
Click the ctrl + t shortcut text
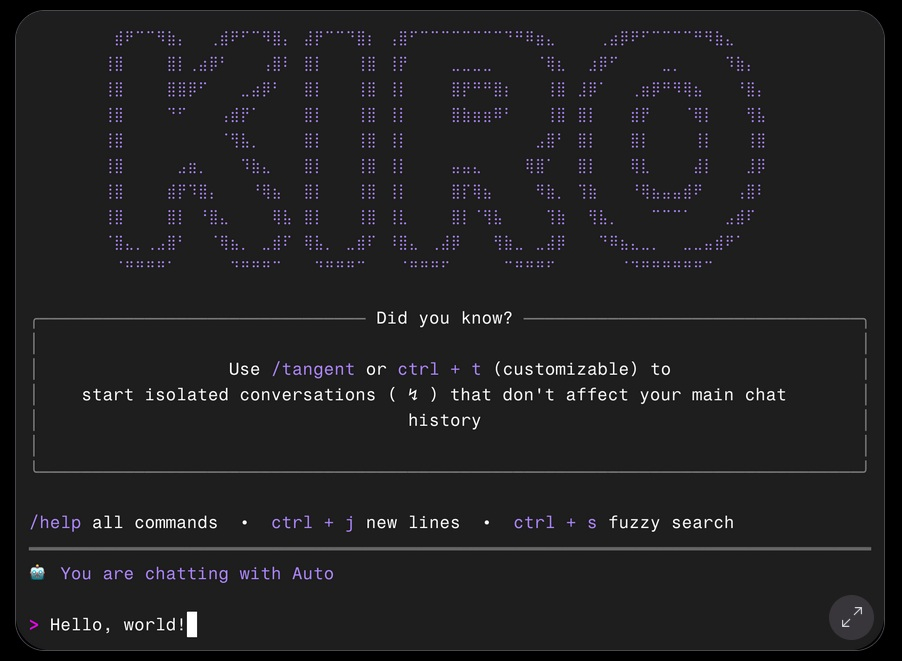pos(439,369)
